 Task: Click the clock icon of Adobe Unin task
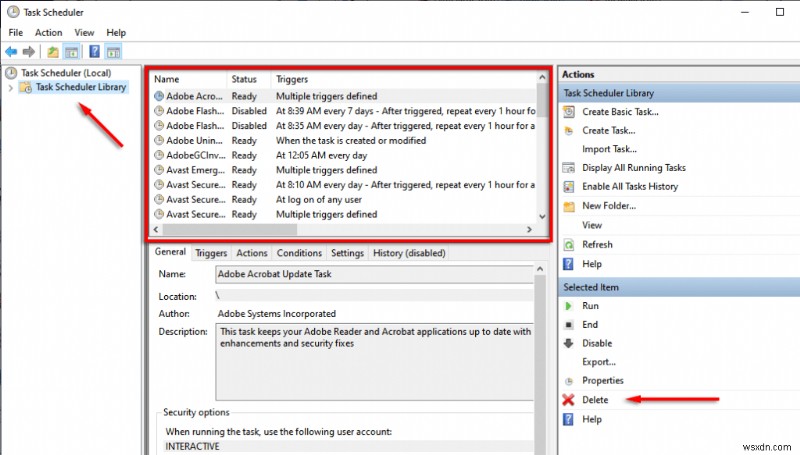pos(159,140)
